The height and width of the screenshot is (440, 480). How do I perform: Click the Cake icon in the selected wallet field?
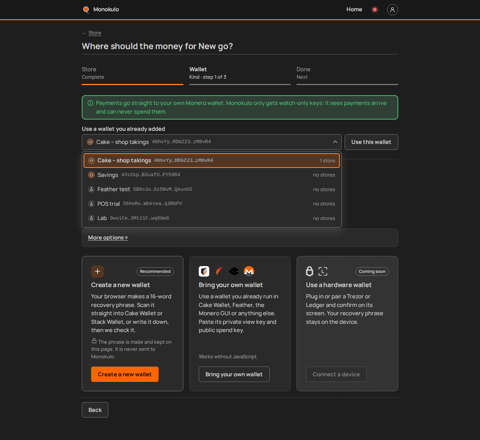pyautogui.click(x=90, y=142)
